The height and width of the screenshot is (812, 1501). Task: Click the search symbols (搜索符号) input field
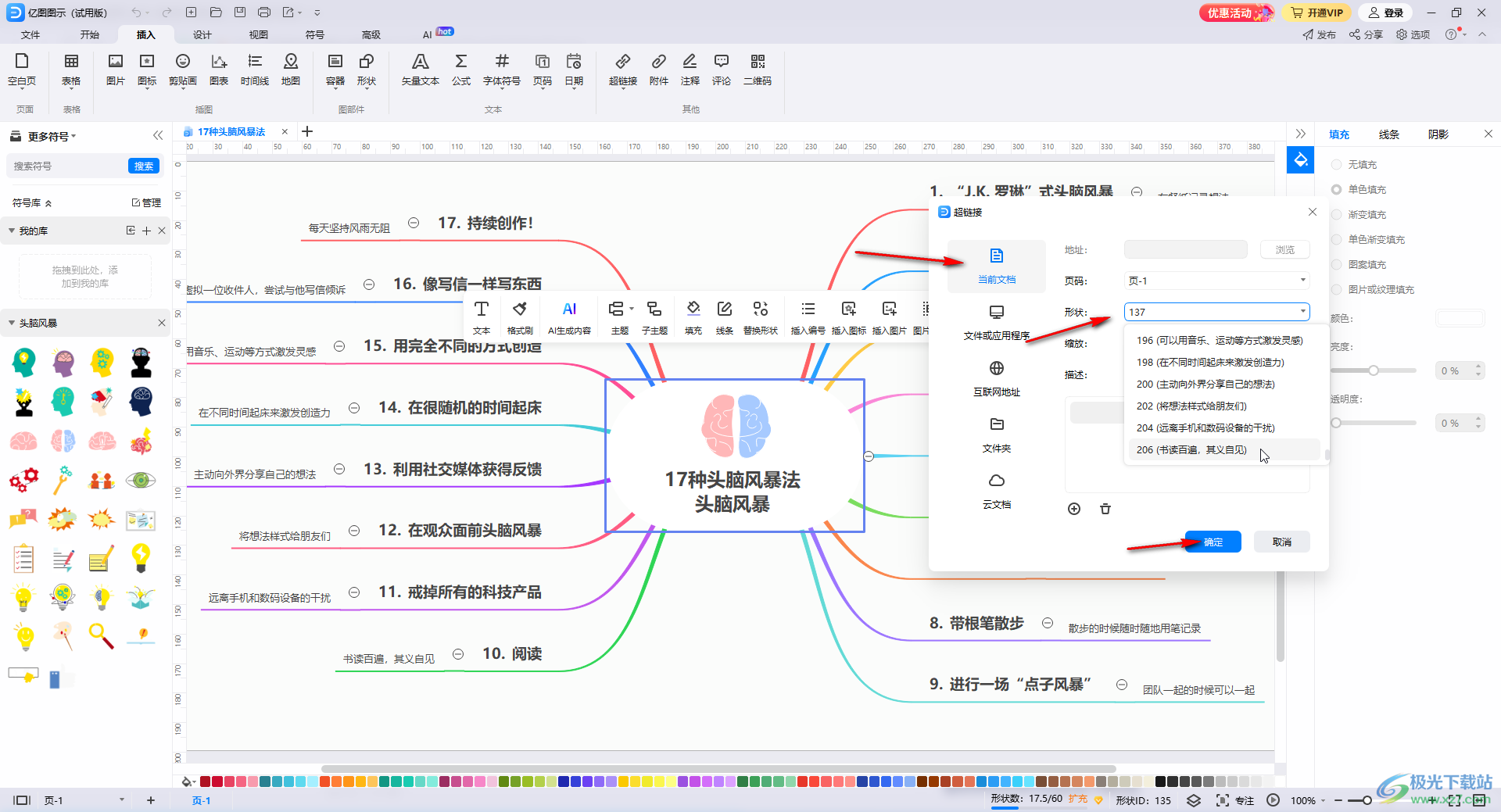67,166
